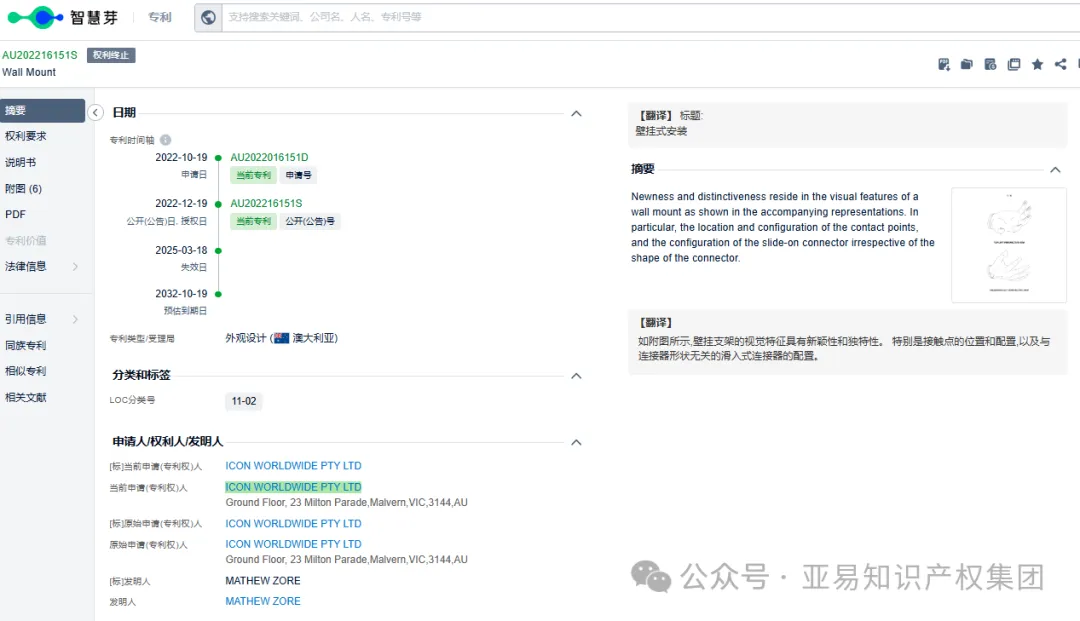
Task: Open the share options via share icon
Action: 1060,64
